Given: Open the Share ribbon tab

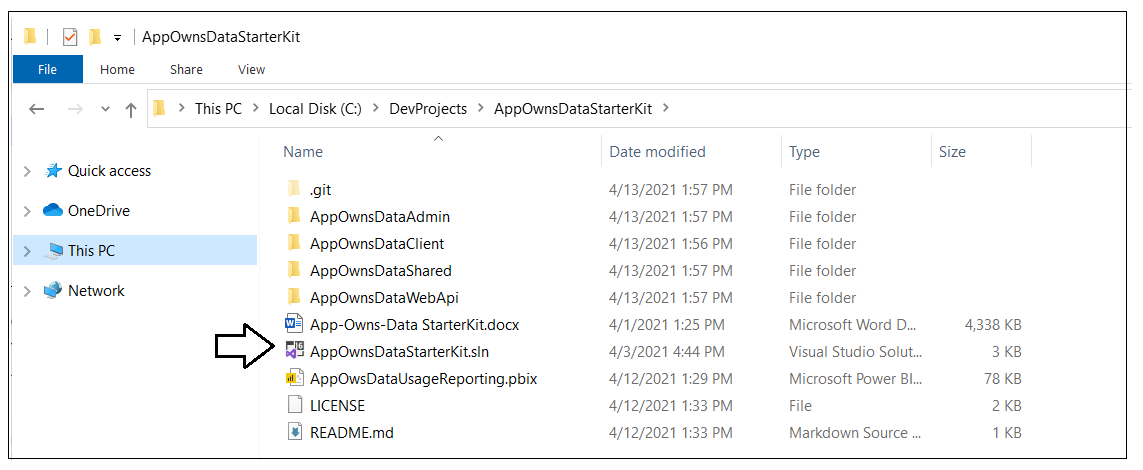Looking at the screenshot, I should (x=186, y=70).
